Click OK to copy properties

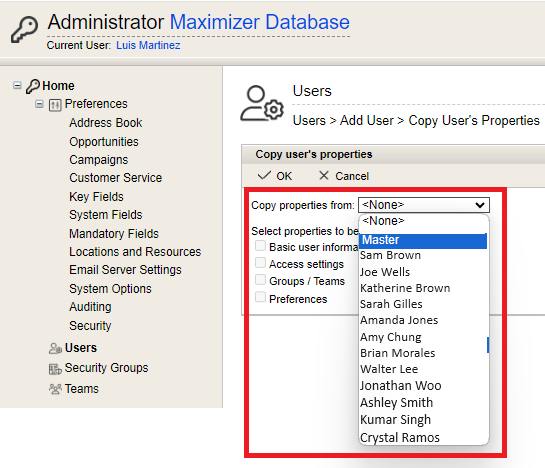tap(284, 176)
